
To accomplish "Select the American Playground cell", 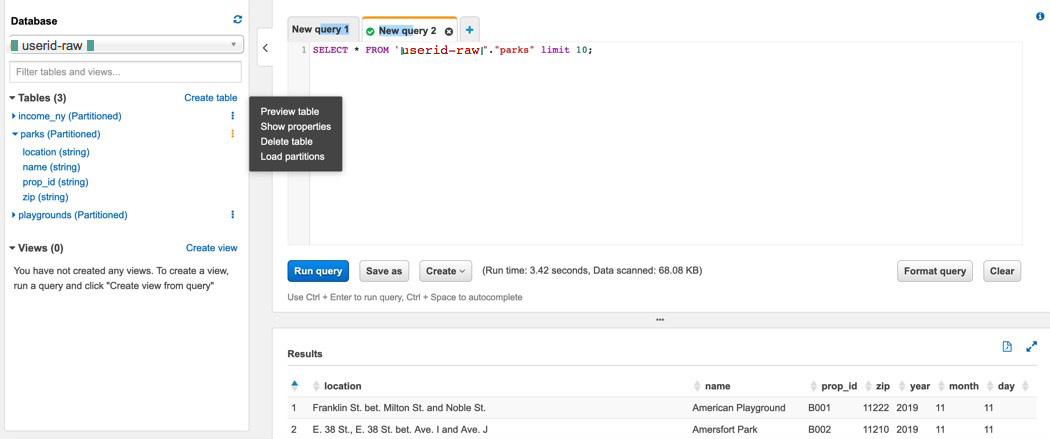I will pyautogui.click(x=738, y=408).
